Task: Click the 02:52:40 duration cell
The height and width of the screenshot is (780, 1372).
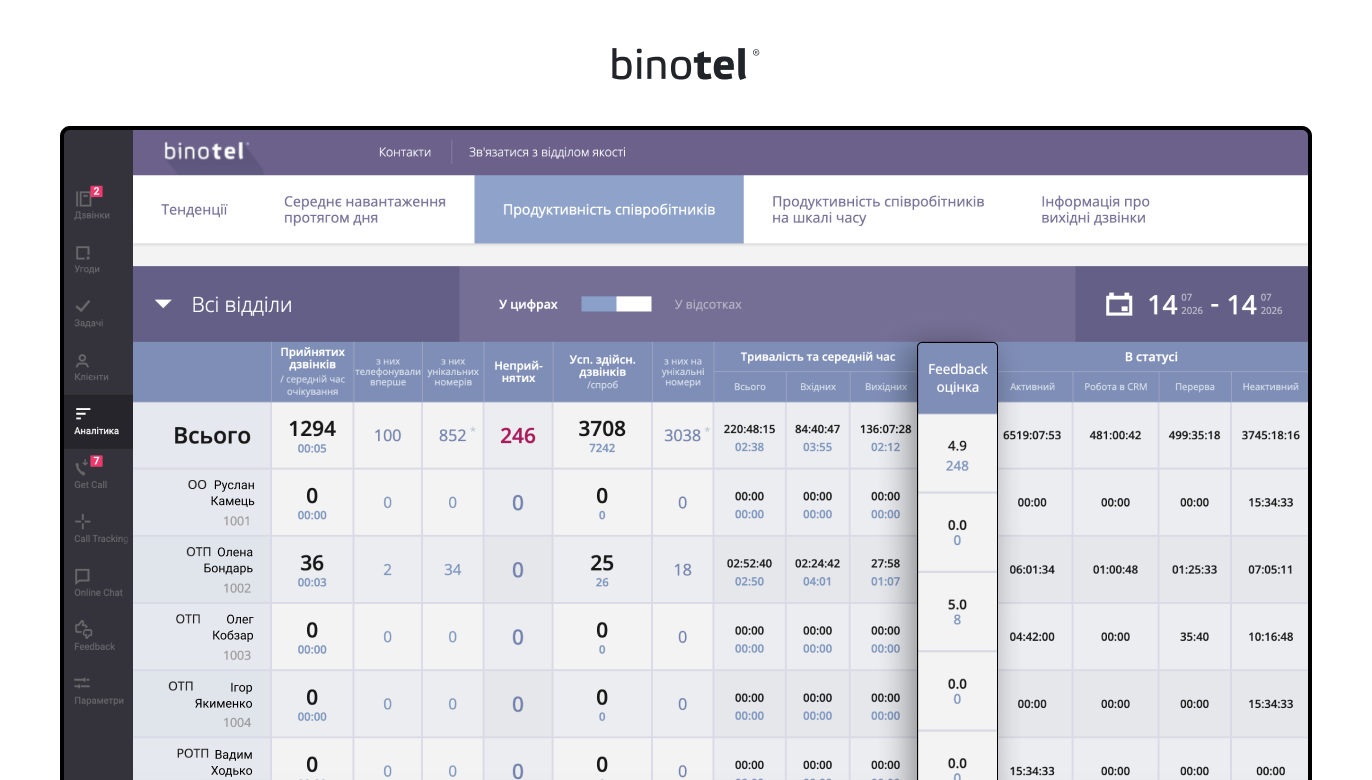Action: pyautogui.click(x=749, y=564)
